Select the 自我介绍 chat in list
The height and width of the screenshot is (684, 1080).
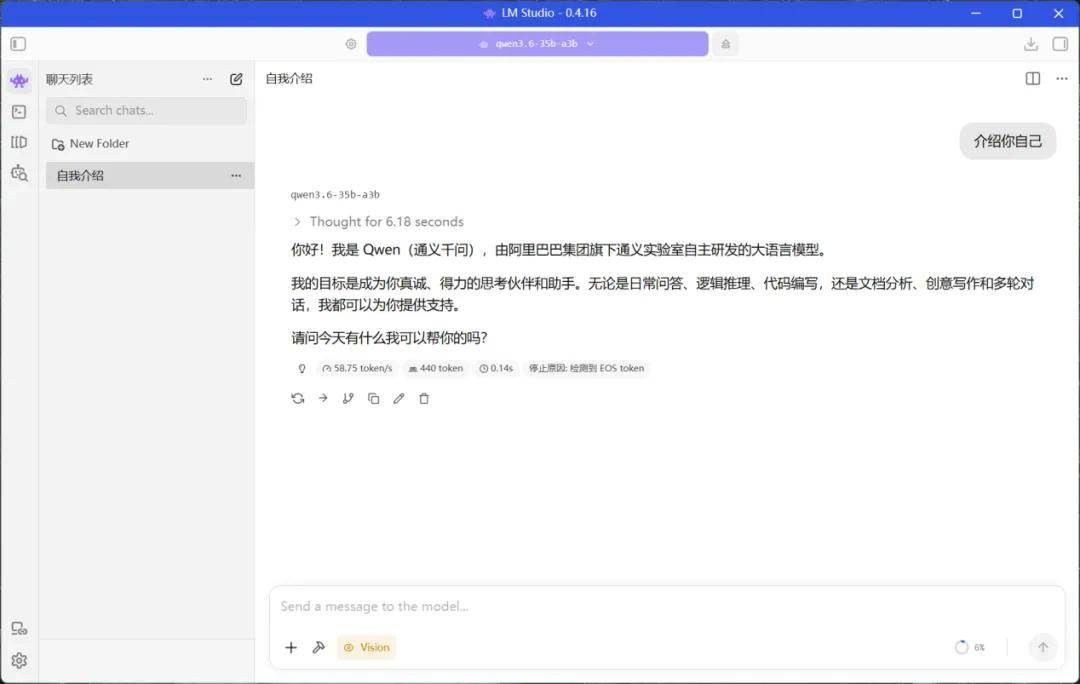149,176
